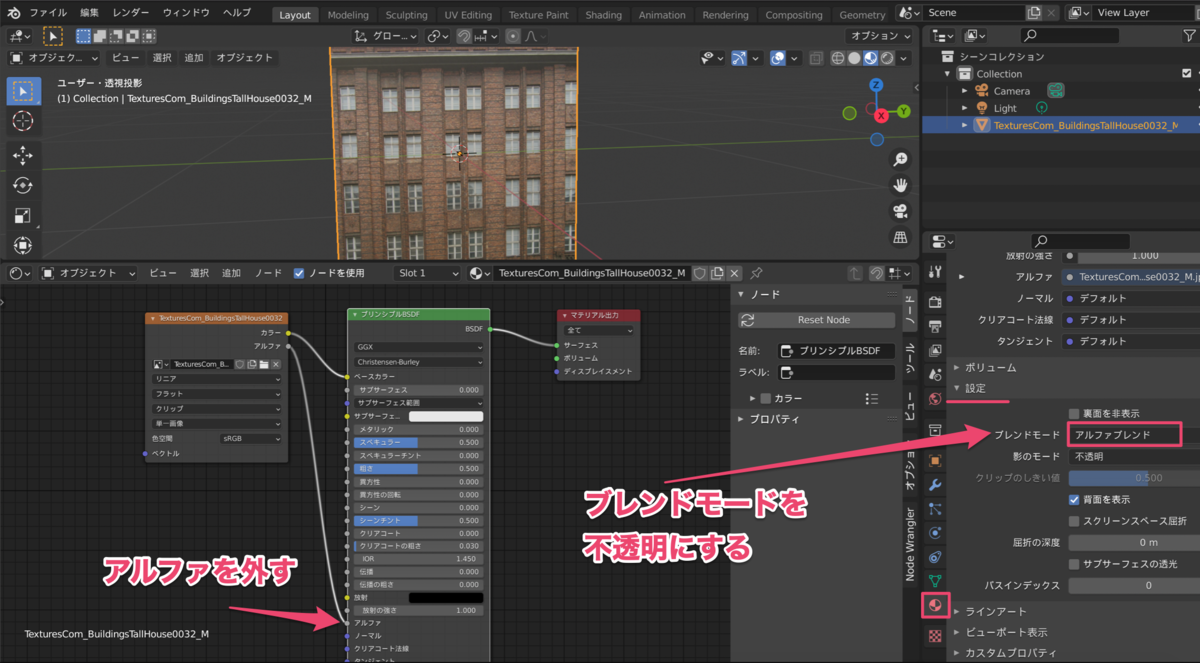Open the Slot 1 dropdown

click(x=427, y=273)
